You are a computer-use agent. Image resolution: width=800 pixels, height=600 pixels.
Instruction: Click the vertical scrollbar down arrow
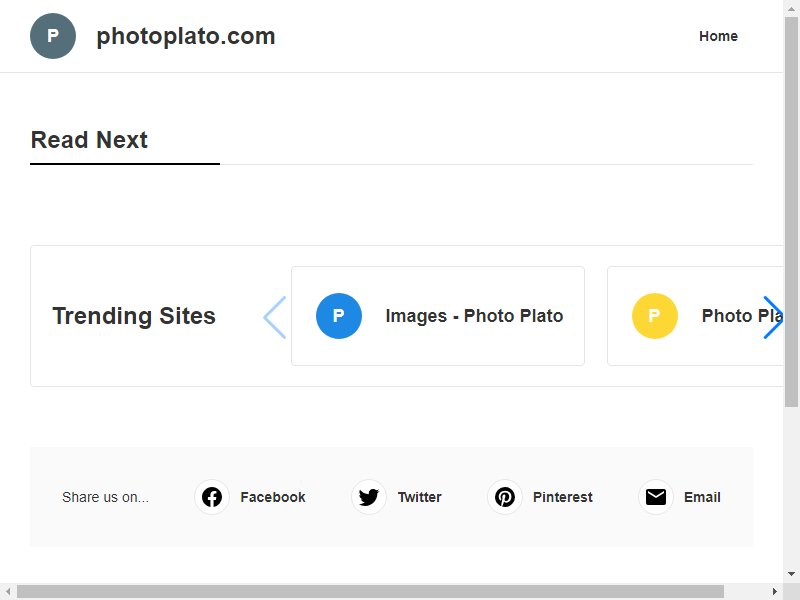[x=791, y=574]
